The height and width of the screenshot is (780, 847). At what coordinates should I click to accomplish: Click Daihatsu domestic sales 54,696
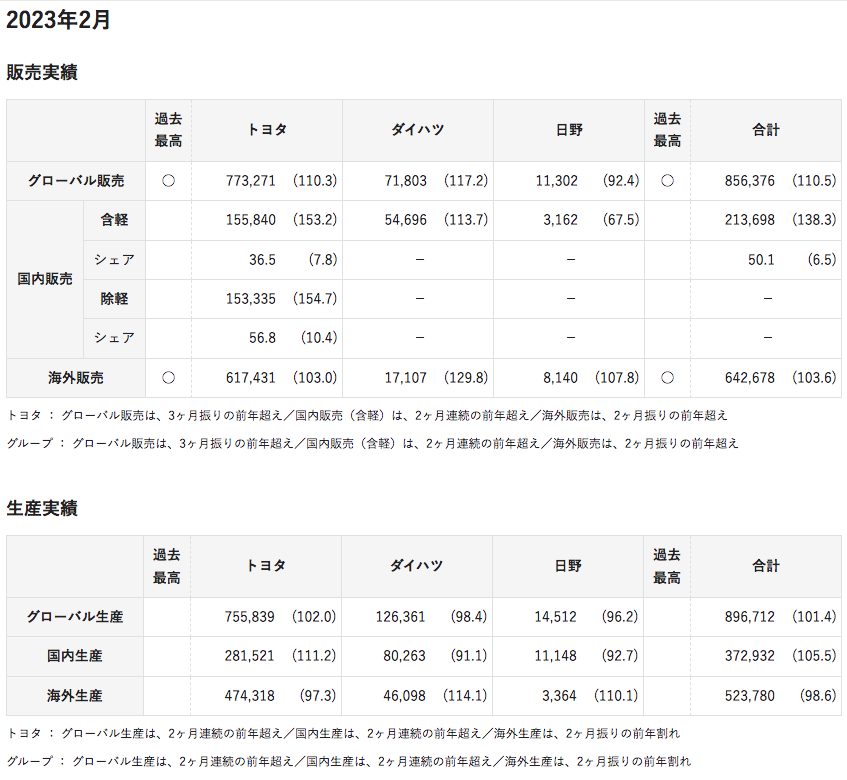coord(406,220)
